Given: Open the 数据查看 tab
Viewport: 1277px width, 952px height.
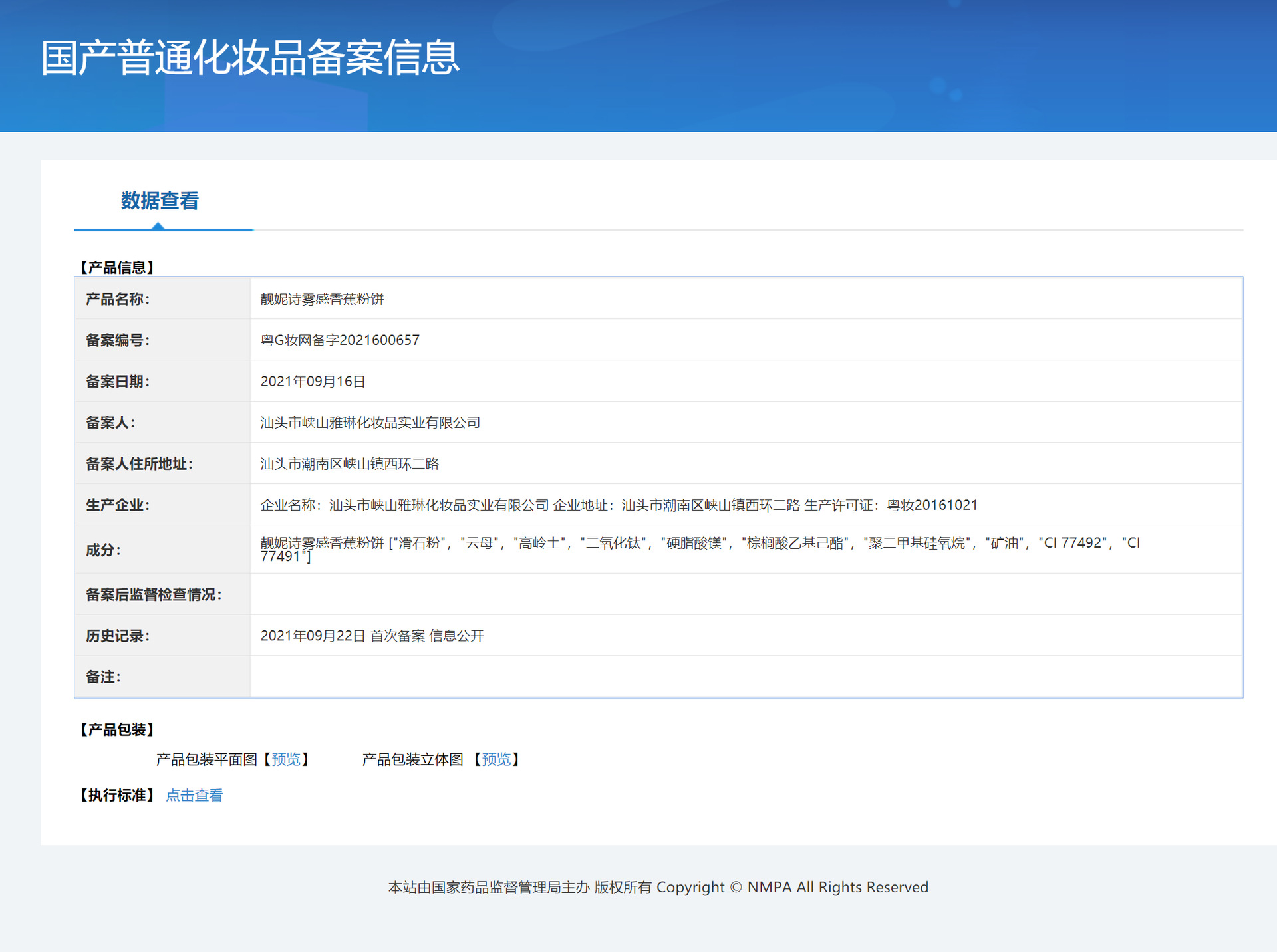Looking at the screenshot, I should (x=160, y=201).
